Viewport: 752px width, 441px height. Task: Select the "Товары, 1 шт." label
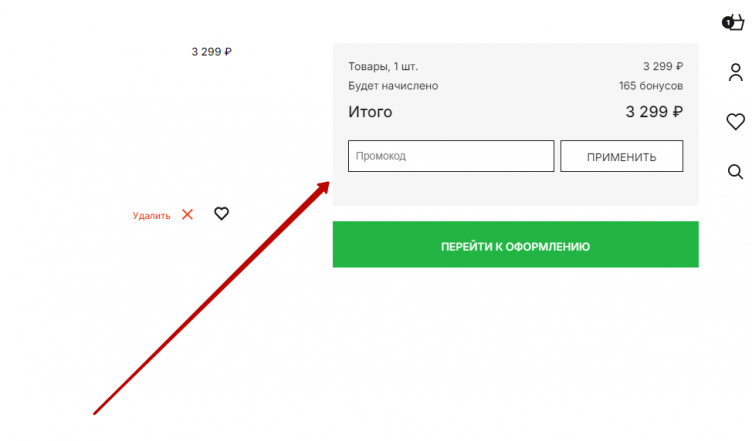point(383,66)
